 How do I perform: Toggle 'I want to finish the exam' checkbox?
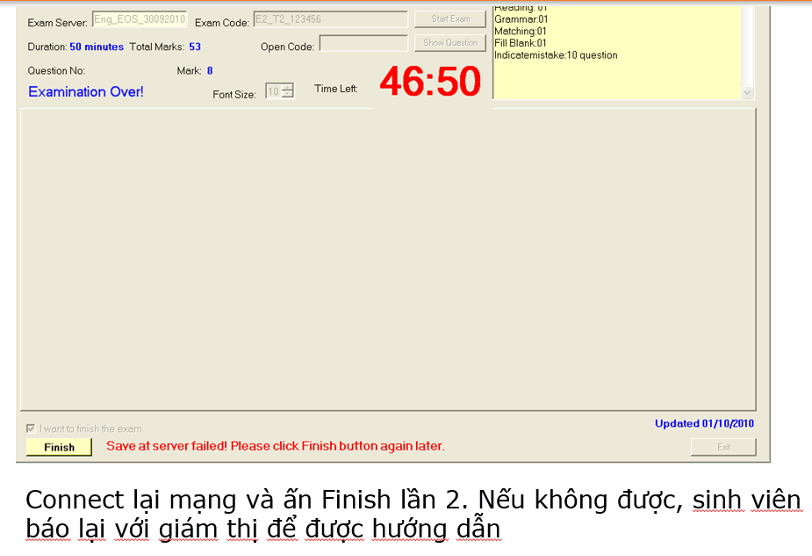[x=30, y=429]
